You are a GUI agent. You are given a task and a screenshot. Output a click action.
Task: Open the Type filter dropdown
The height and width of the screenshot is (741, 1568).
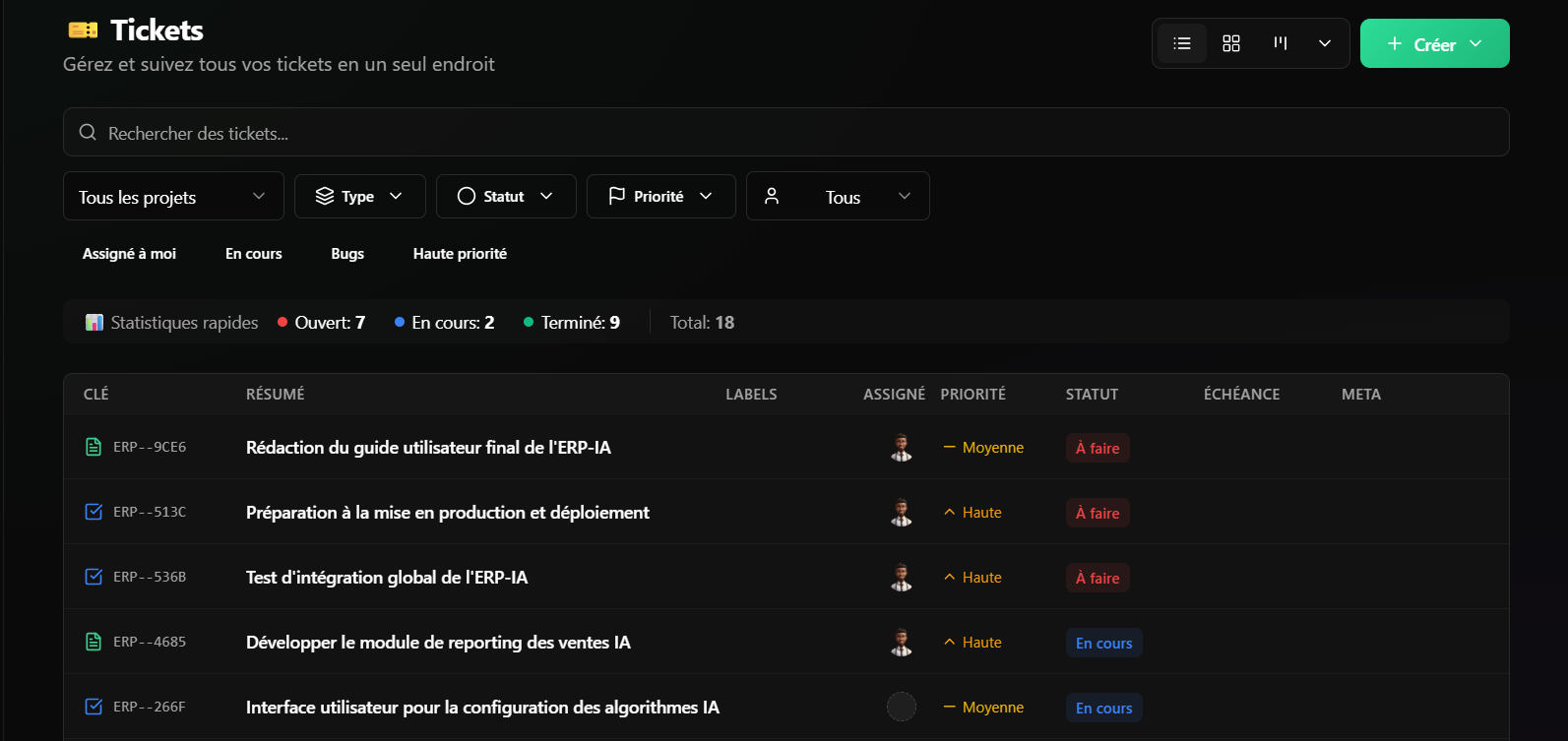(359, 196)
